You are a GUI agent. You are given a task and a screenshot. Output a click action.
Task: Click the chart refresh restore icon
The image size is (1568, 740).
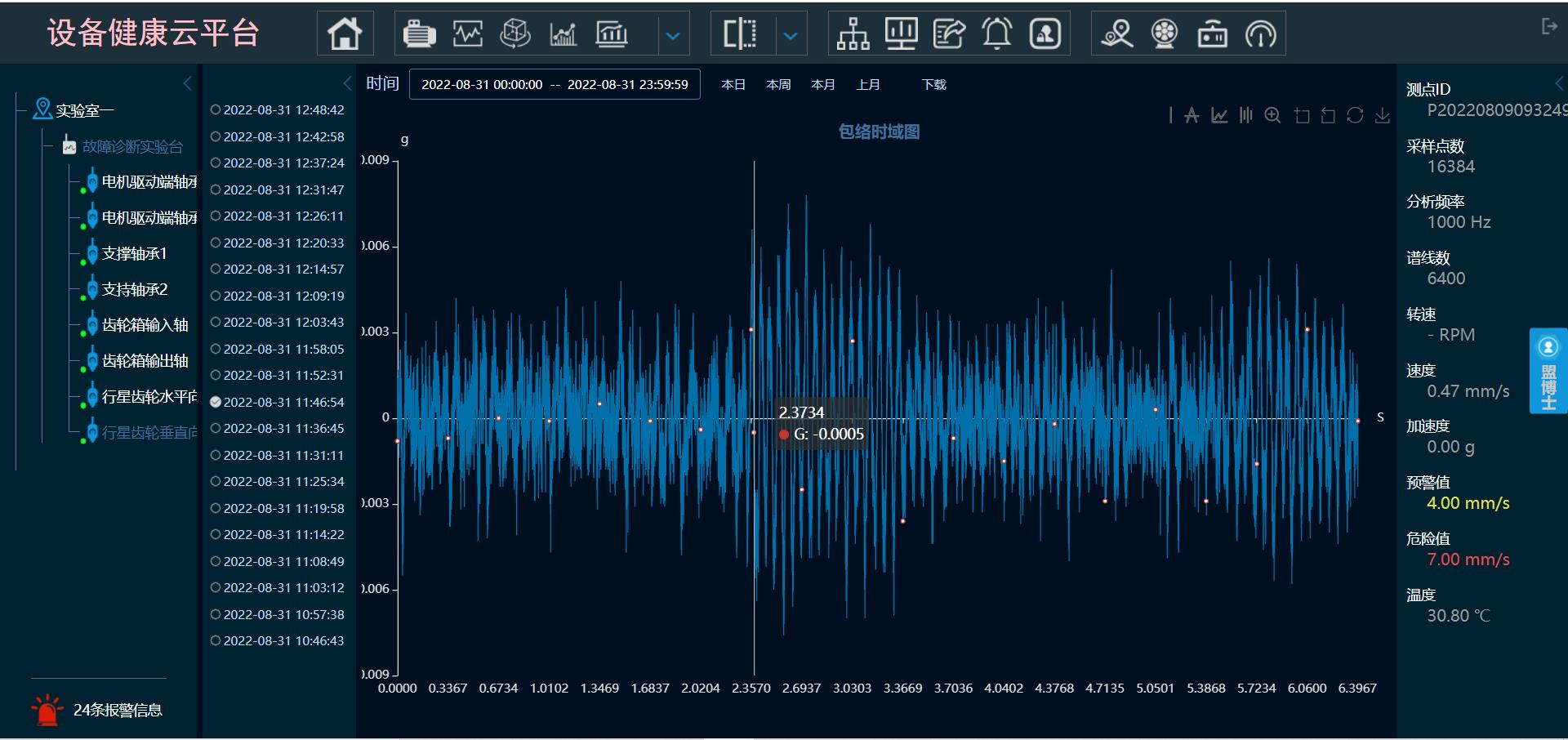(x=1355, y=116)
